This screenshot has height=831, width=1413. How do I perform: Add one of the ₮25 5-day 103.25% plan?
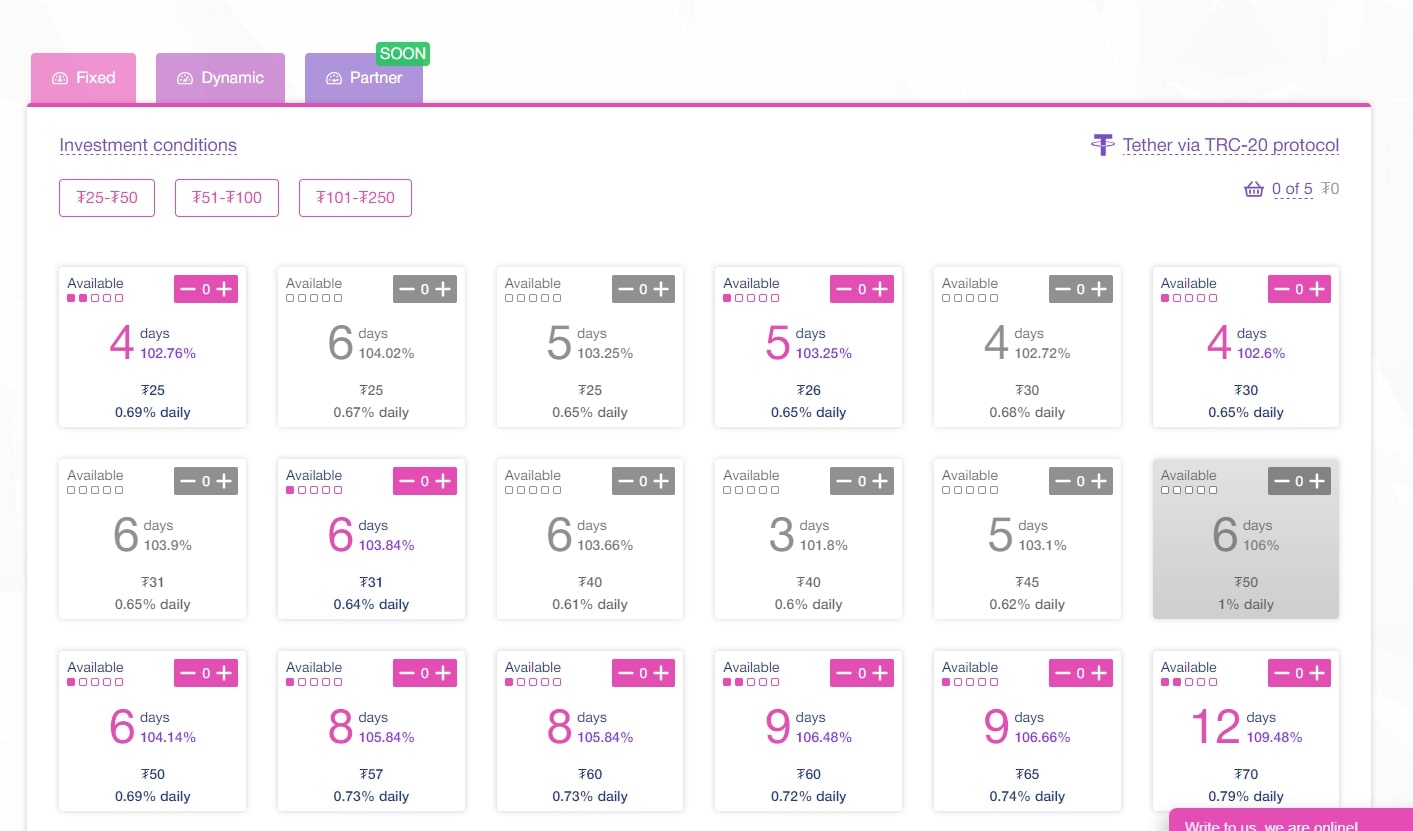pyautogui.click(x=662, y=289)
